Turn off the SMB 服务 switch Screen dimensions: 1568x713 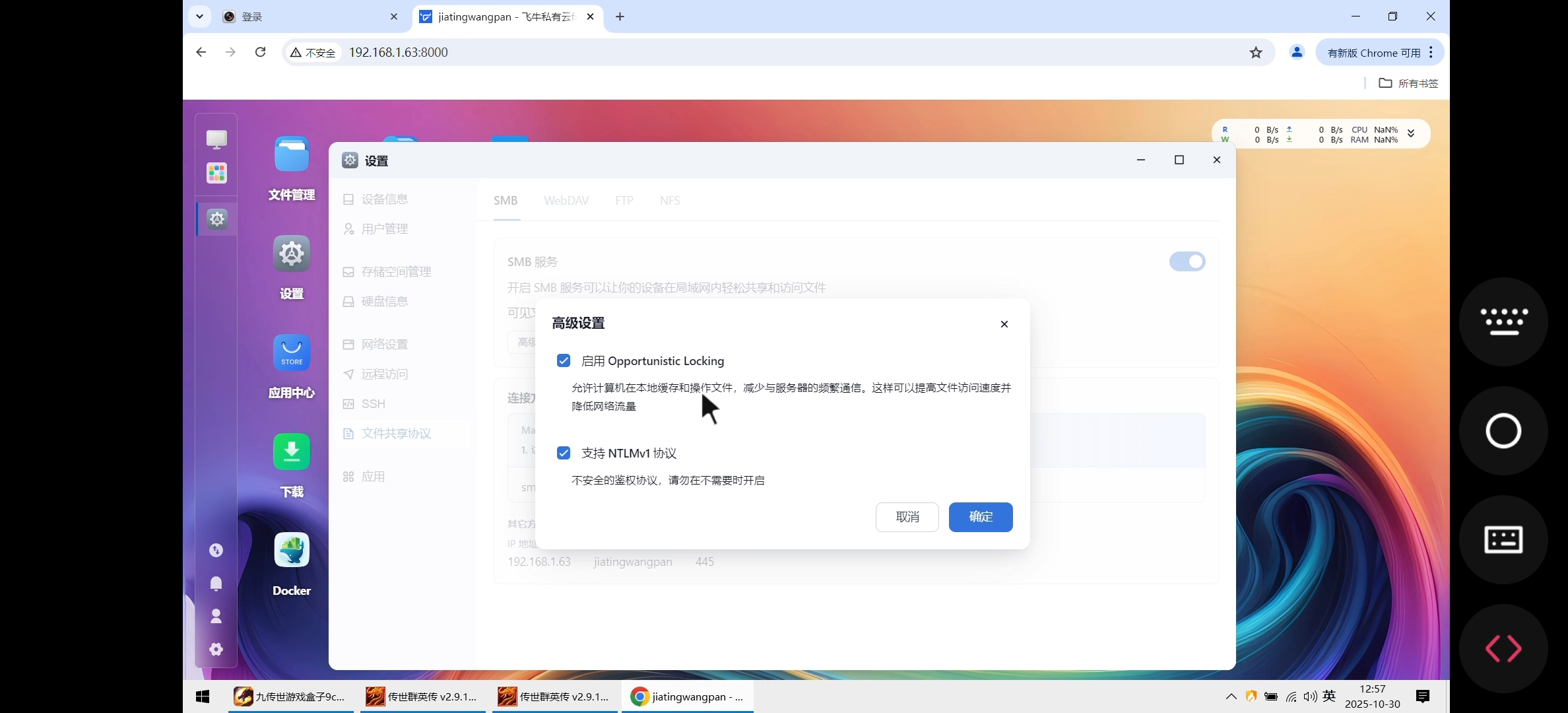pos(1186,261)
